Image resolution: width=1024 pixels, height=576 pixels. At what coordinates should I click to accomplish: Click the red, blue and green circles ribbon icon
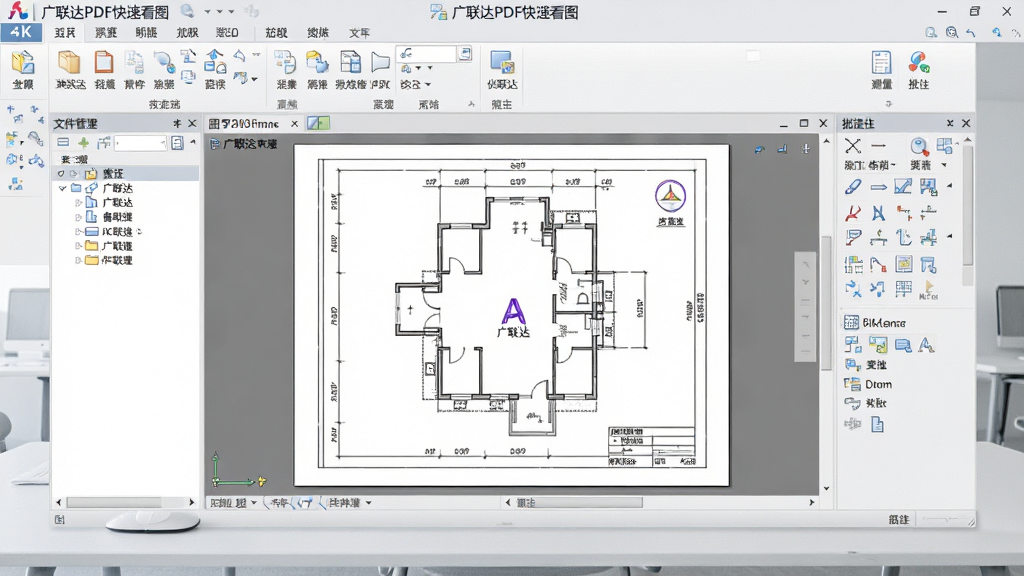[918, 63]
